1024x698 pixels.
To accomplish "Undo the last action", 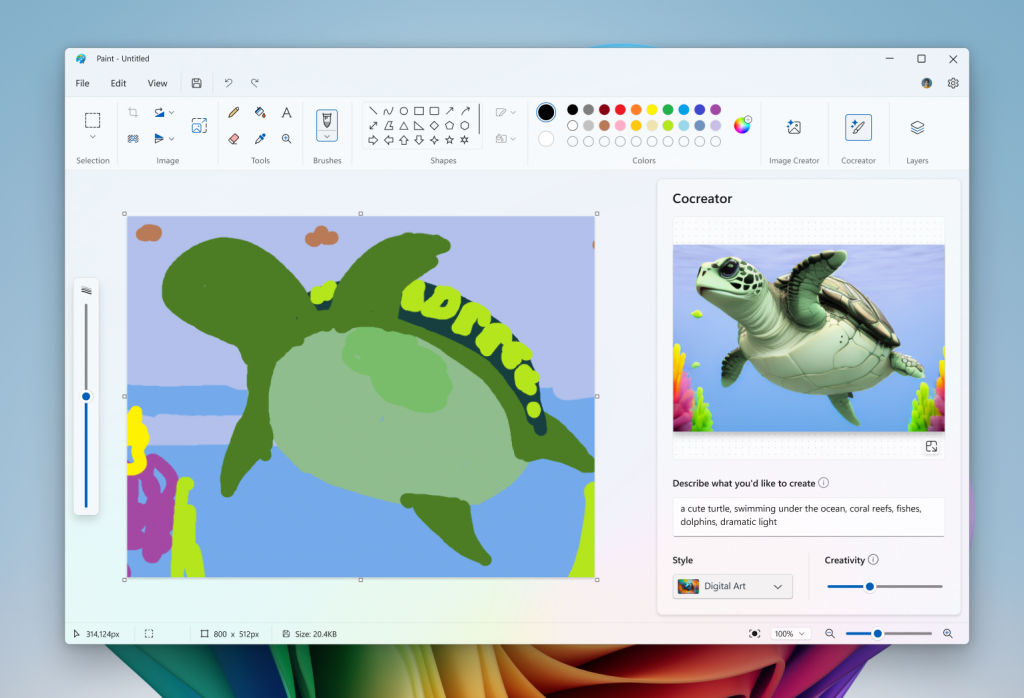I will [228, 83].
